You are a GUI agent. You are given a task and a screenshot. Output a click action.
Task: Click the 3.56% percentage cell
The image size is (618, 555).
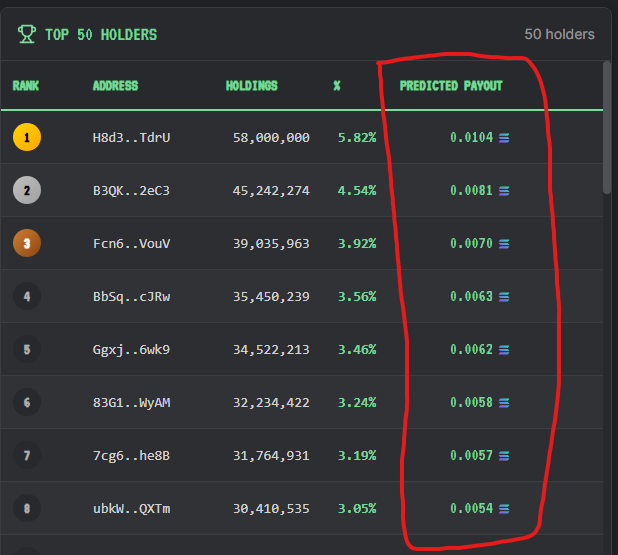[357, 296]
